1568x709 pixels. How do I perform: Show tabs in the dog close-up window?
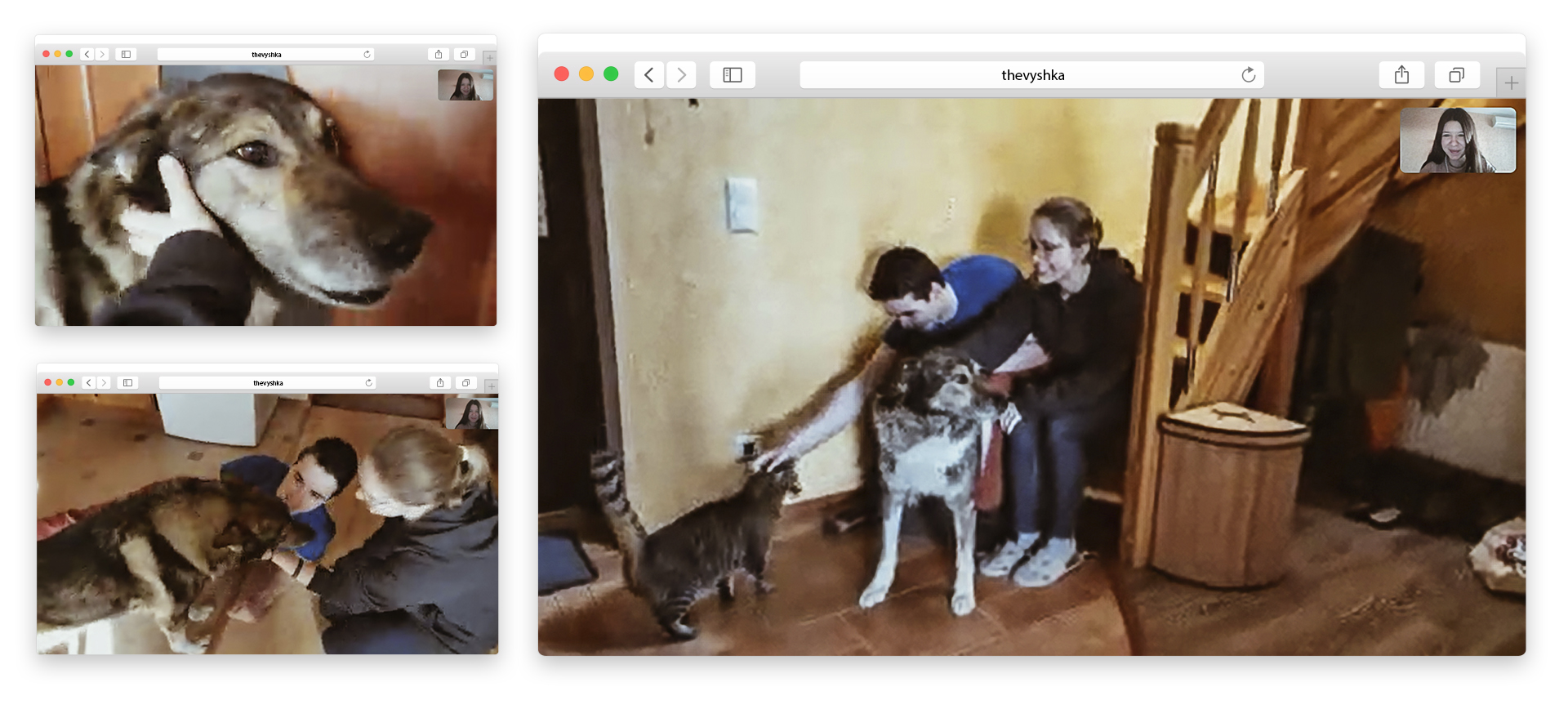(x=464, y=55)
